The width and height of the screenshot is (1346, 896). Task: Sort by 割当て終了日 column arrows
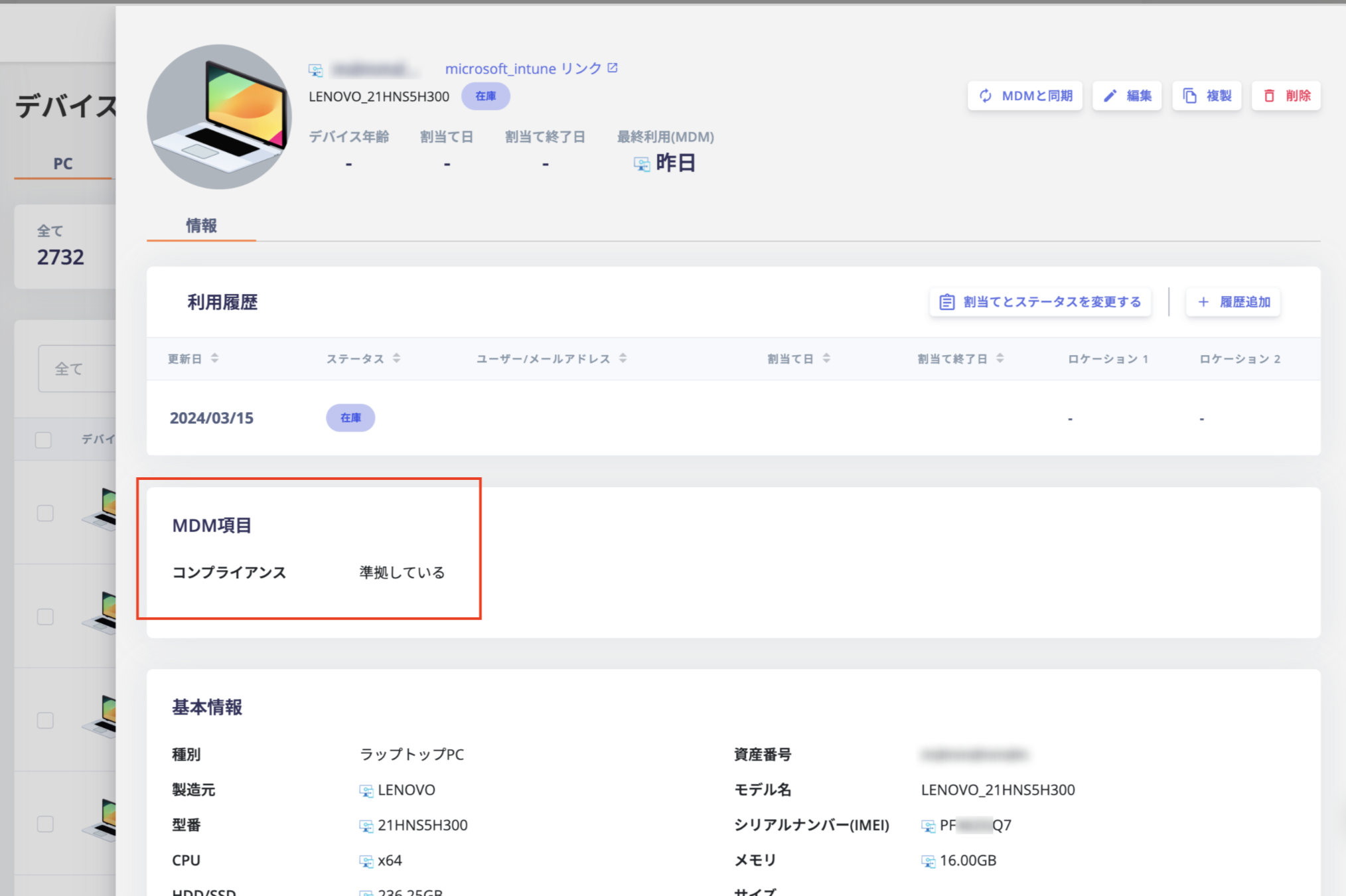[x=1000, y=358]
